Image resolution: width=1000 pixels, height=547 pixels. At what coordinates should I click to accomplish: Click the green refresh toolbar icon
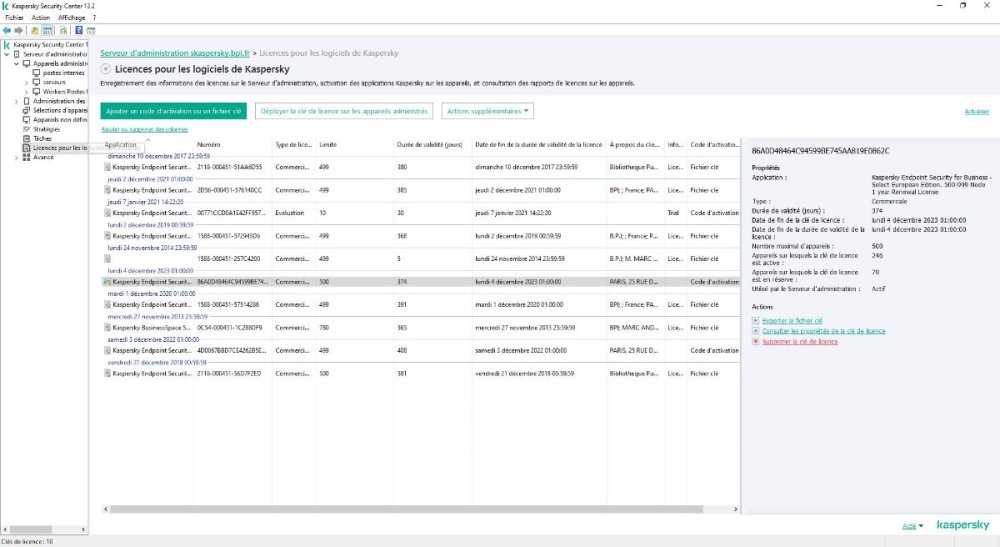point(63,30)
